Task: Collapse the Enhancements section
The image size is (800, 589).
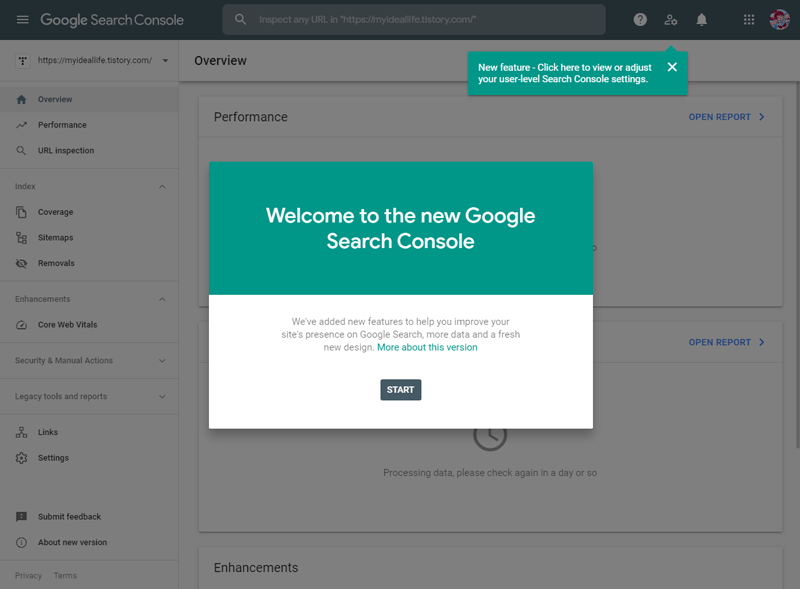Action: (x=162, y=299)
